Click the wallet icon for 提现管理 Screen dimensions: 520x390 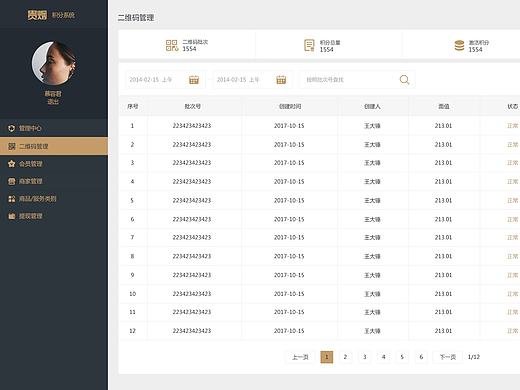coord(12,216)
